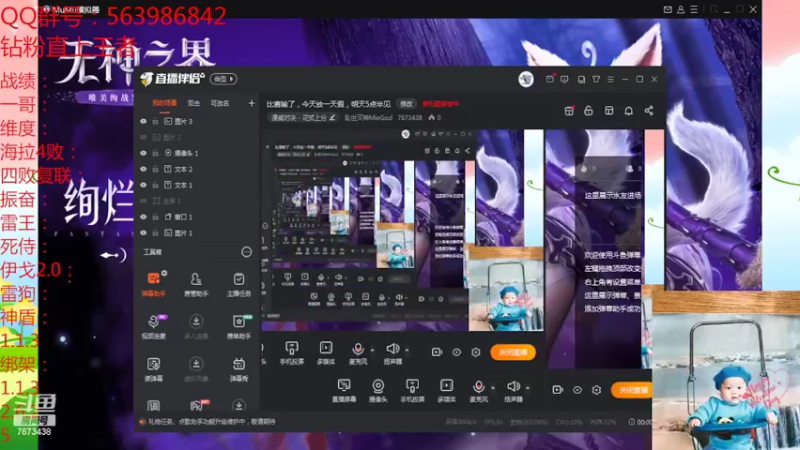Hide the 图片 1 layer

pos(143,233)
